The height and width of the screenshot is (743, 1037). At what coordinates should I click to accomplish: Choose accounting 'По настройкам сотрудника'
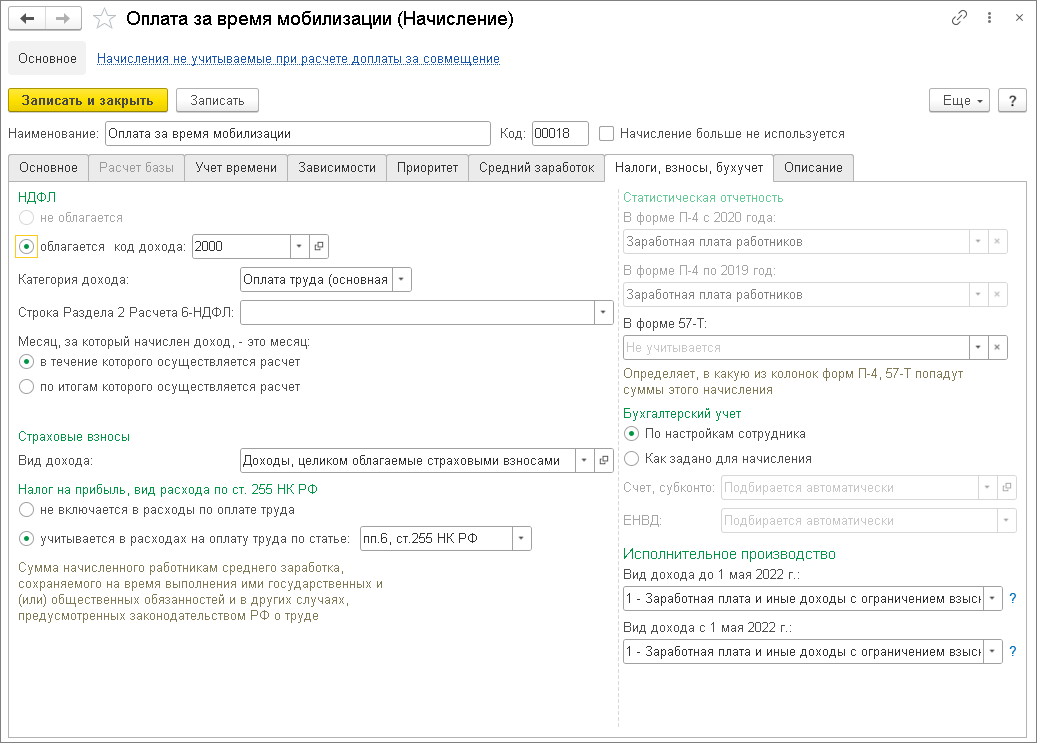pyautogui.click(x=632, y=434)
